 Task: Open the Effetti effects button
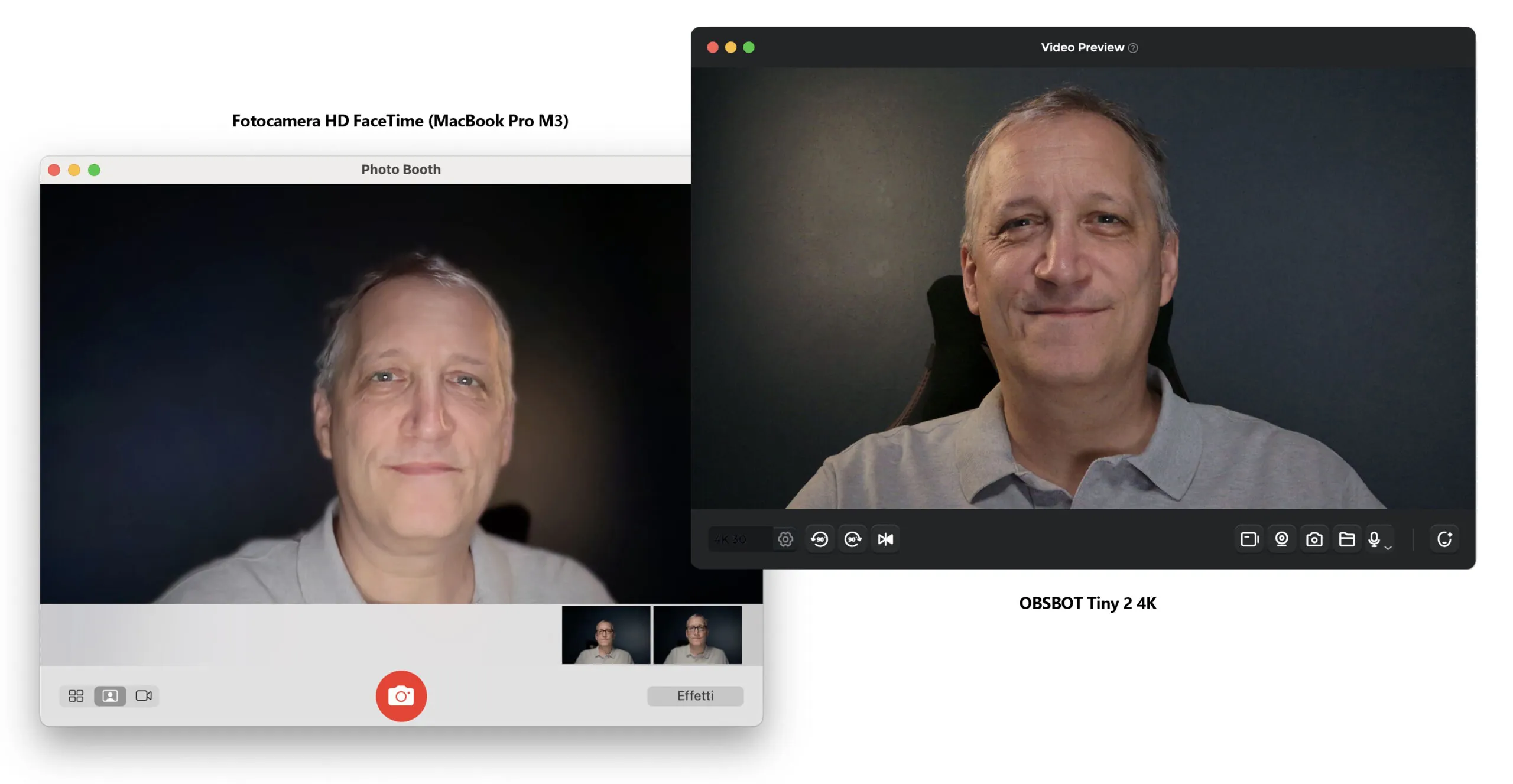click(x=695, y=695)
